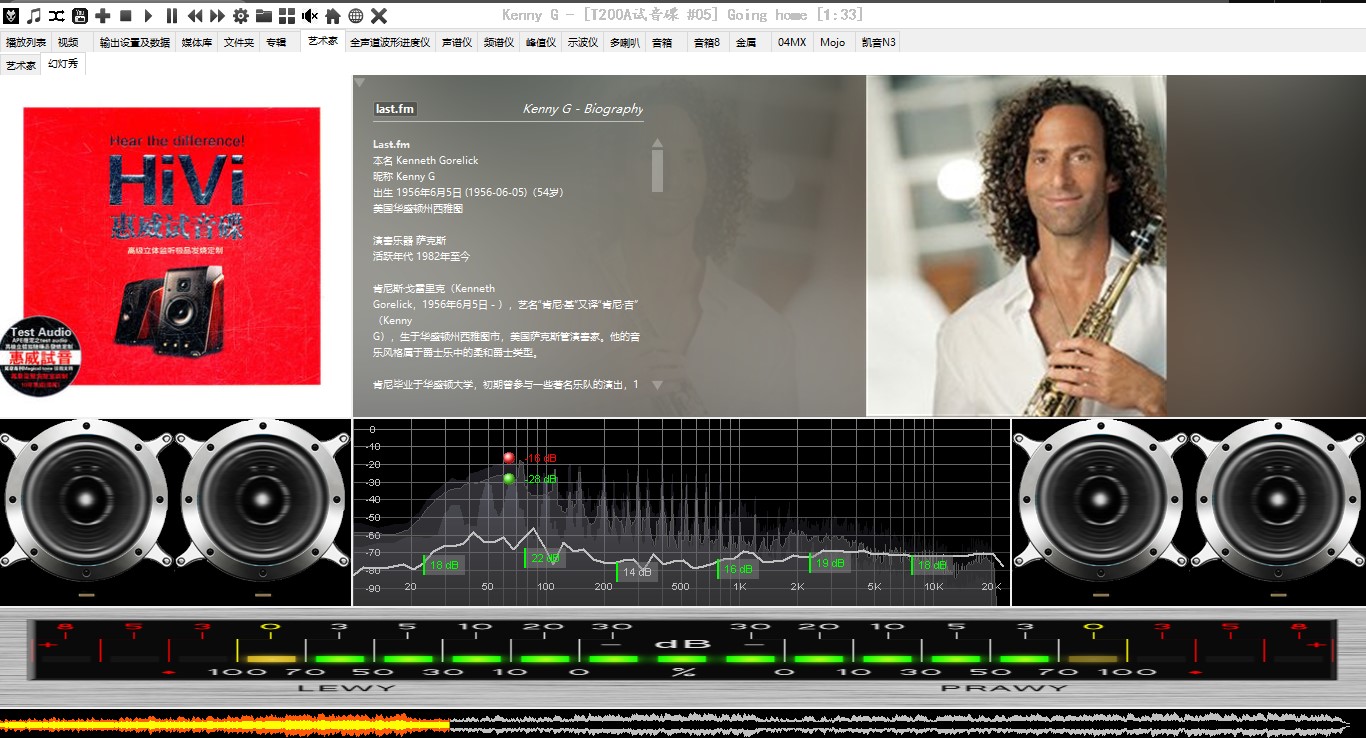1366x738 pixels.
Task: Click the globe web icon
Action: pos(355,15)
